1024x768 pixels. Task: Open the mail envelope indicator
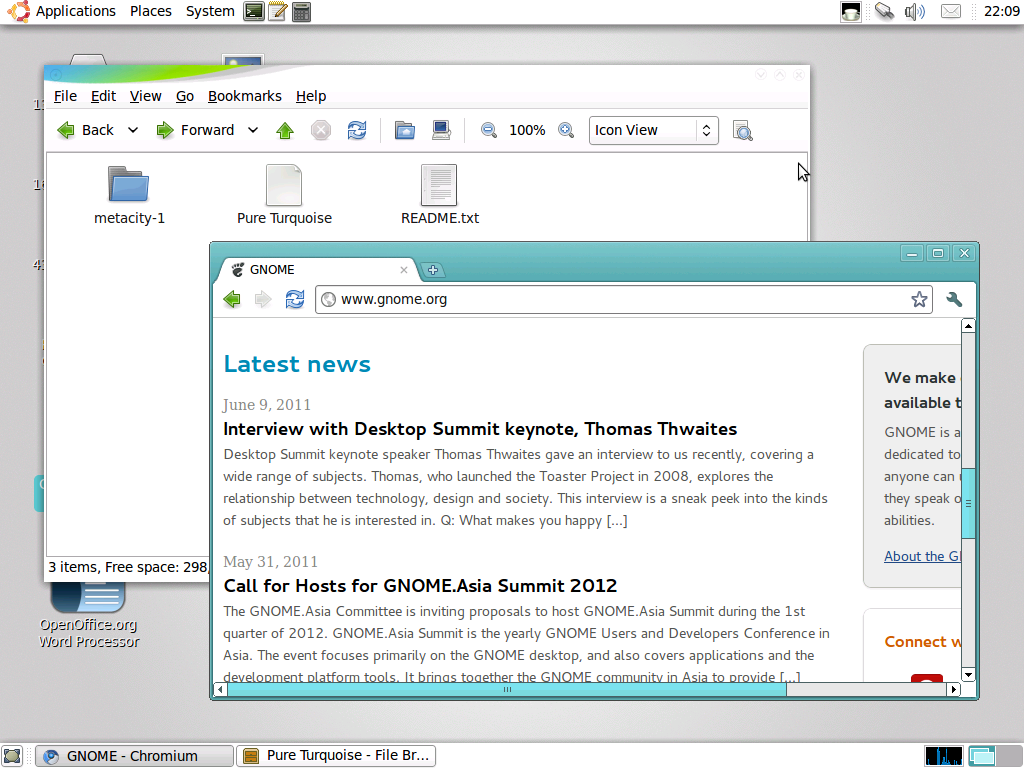pyautogui.click(x=951, y=11)
